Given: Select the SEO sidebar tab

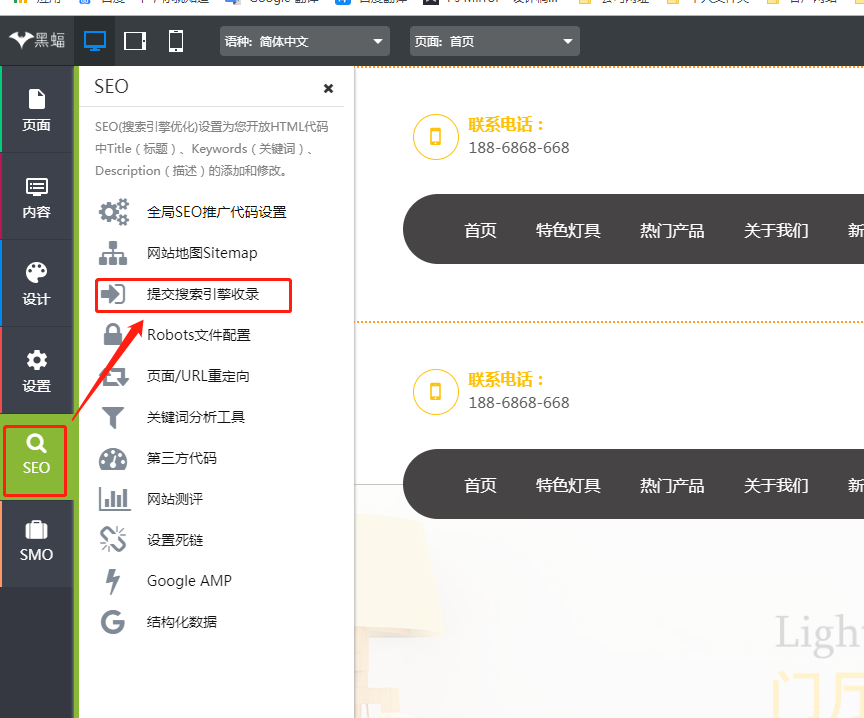Looking at the screenshot, I should tap(36, 457).
